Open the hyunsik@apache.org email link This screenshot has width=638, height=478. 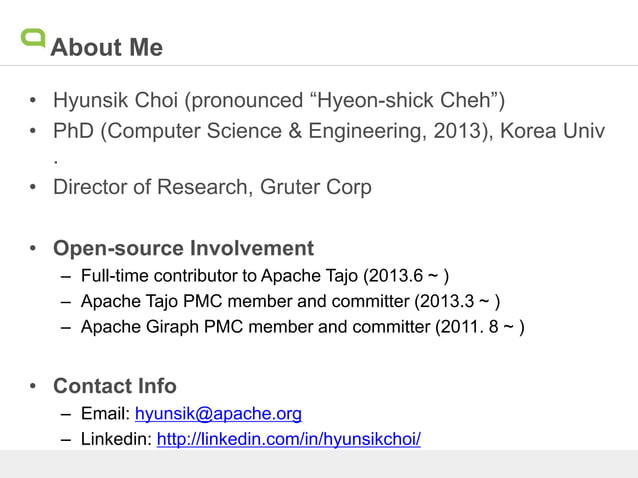[x=218, y=414]
